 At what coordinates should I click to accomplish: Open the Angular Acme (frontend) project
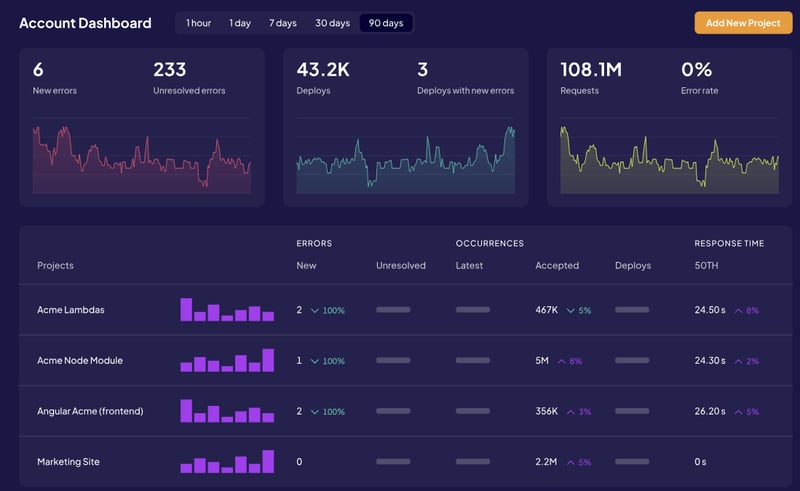pyautogui.click(x=90, y=412)
